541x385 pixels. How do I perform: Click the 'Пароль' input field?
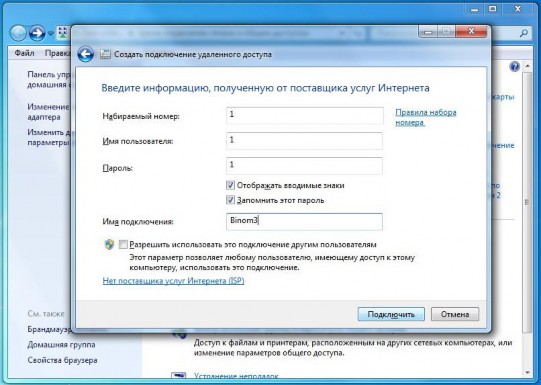pyautogui.click(x=304, y=166)
